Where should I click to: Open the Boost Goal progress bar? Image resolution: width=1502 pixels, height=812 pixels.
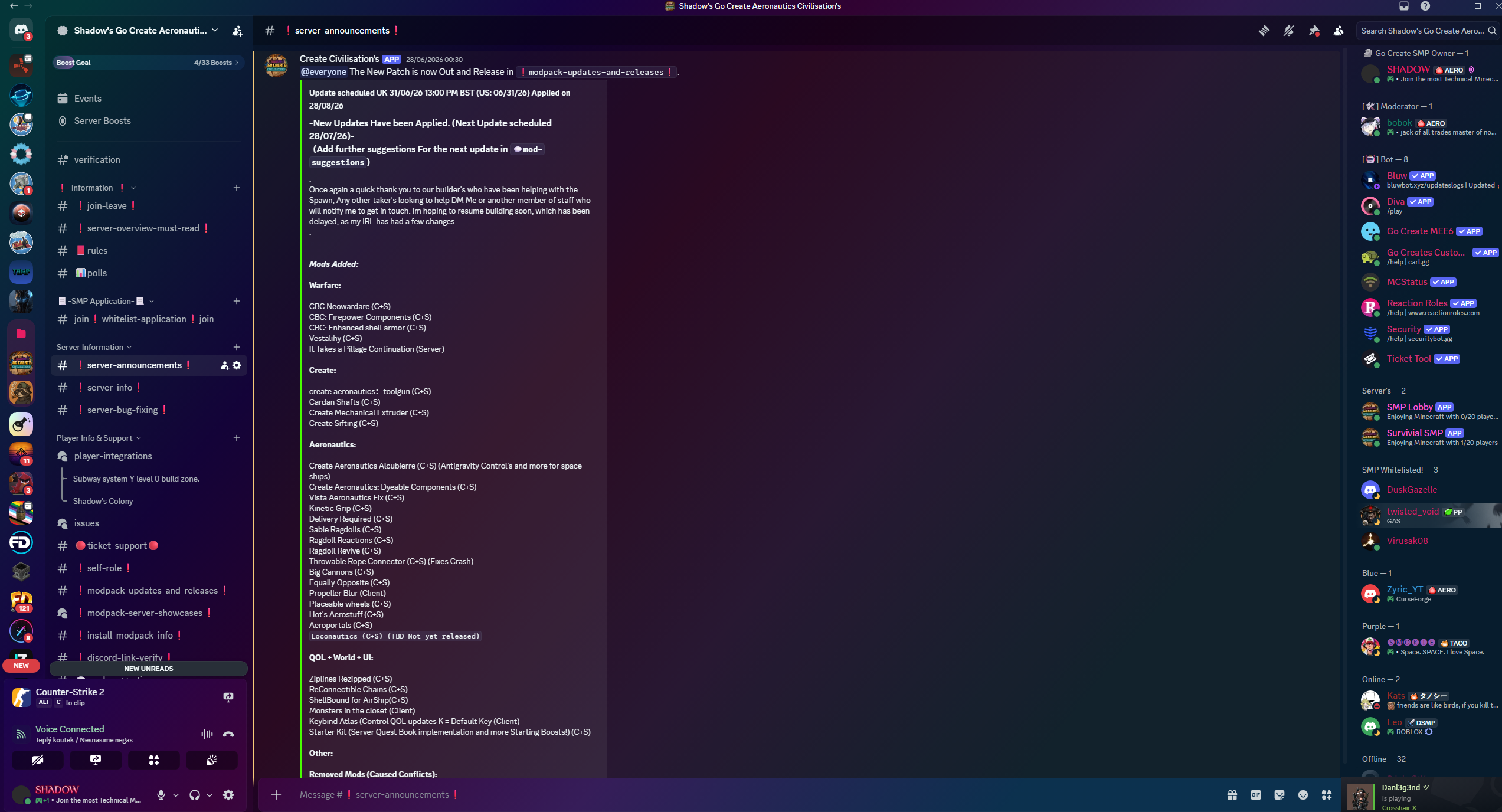(x=149, y=63)
